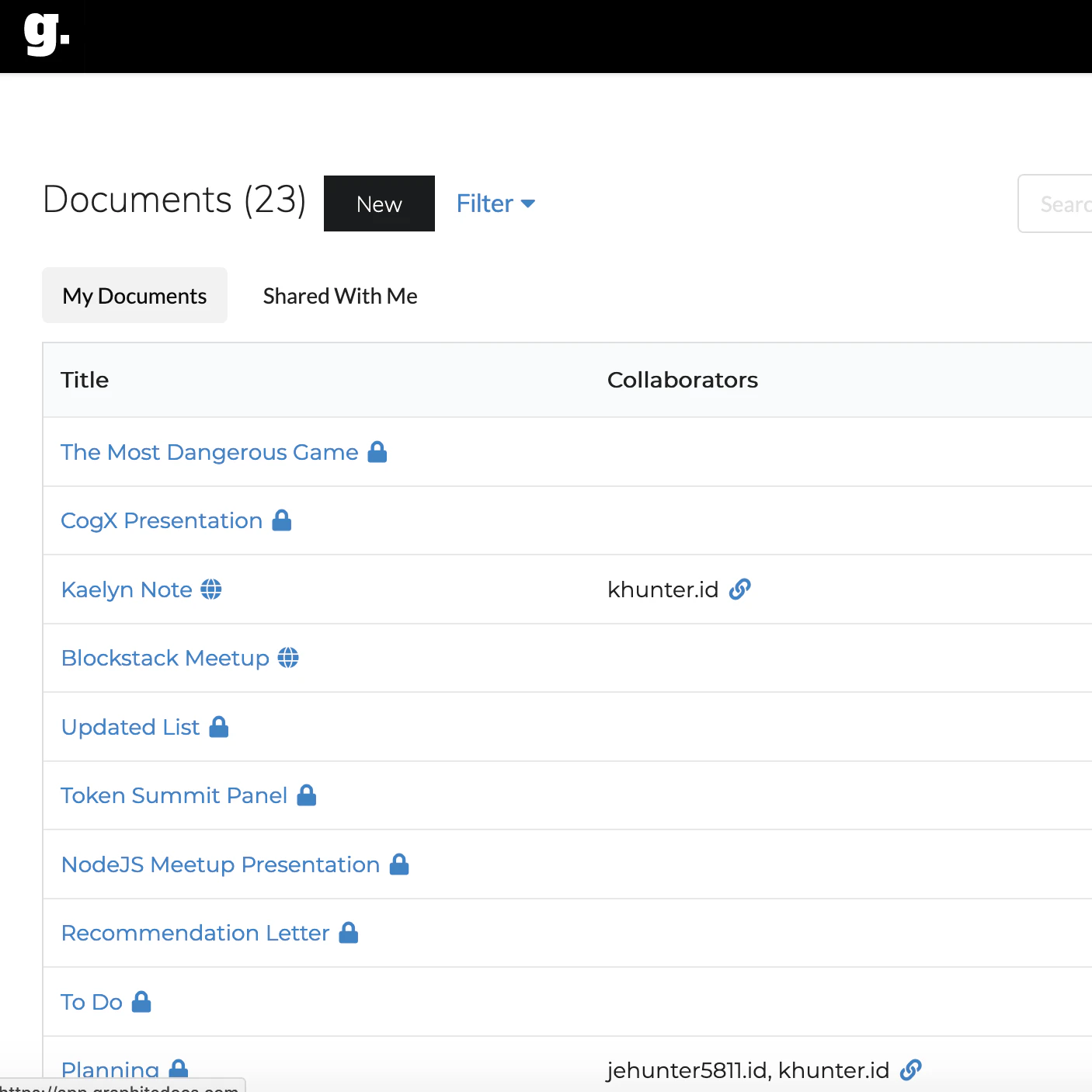Viewport: 1092px width, 1092px height.
Task: Click jehunter5811.id, khunter.id collaborators text
Action: (748, 1070)
